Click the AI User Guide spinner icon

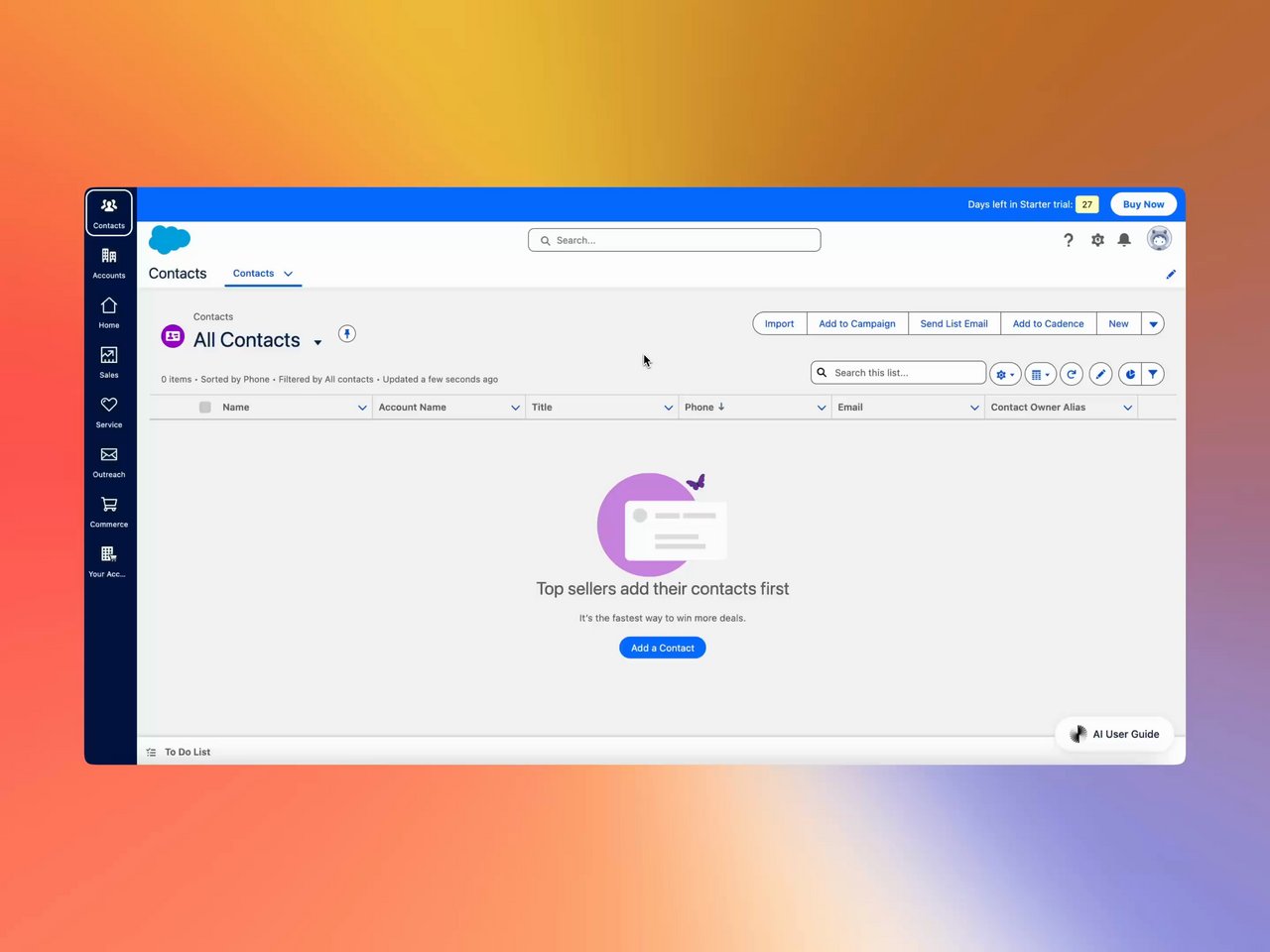click(x=1079, y=735)
